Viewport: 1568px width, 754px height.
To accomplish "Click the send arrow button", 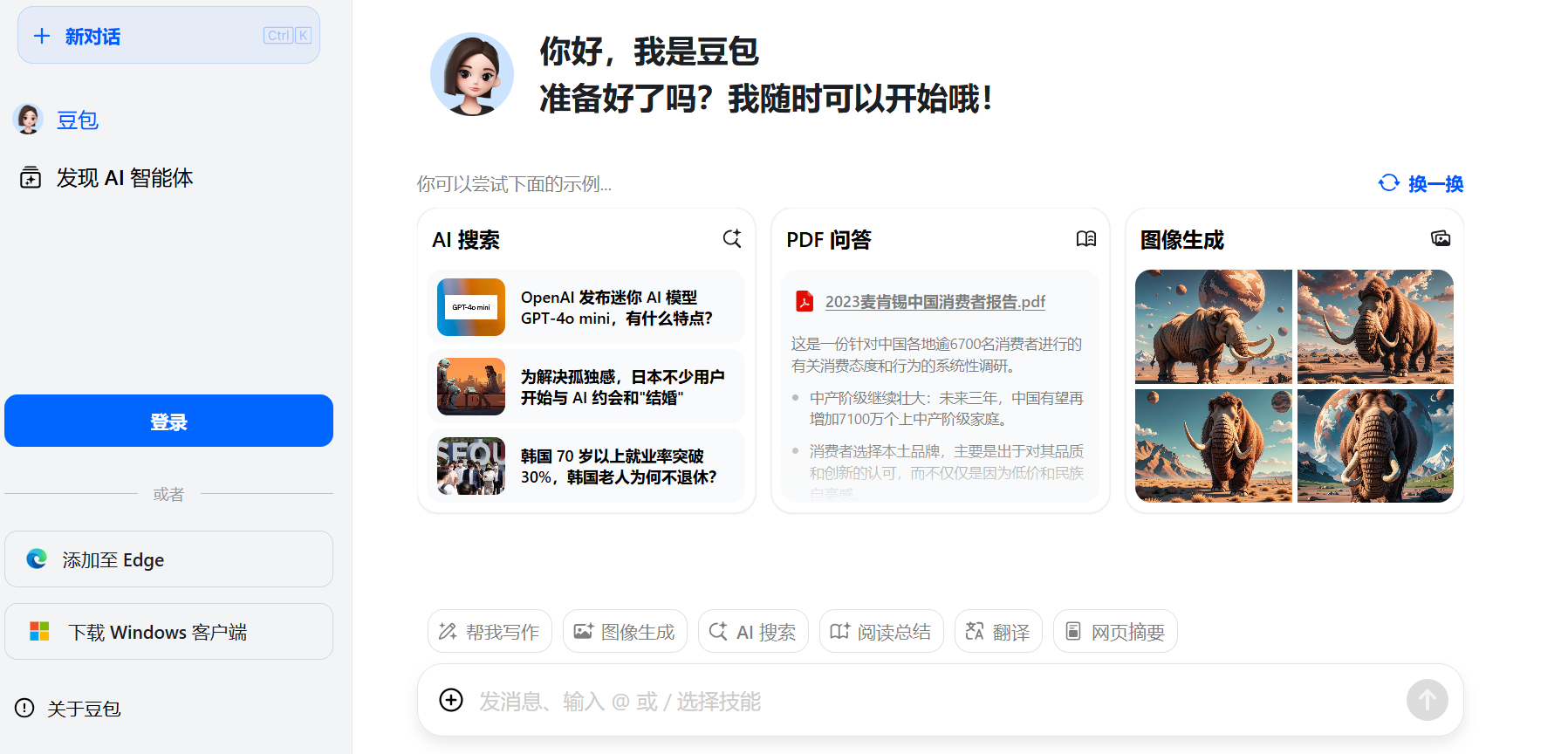I will coord(1428,700).
